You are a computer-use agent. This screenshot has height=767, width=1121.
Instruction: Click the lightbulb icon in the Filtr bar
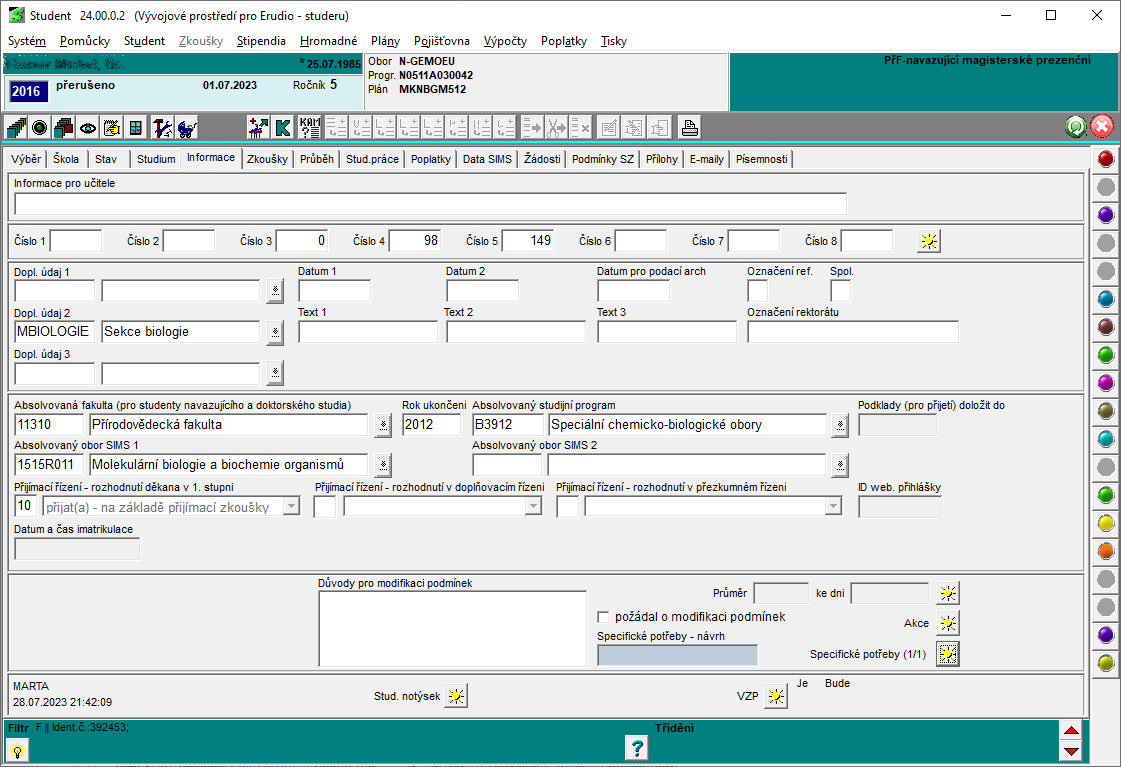17,750
